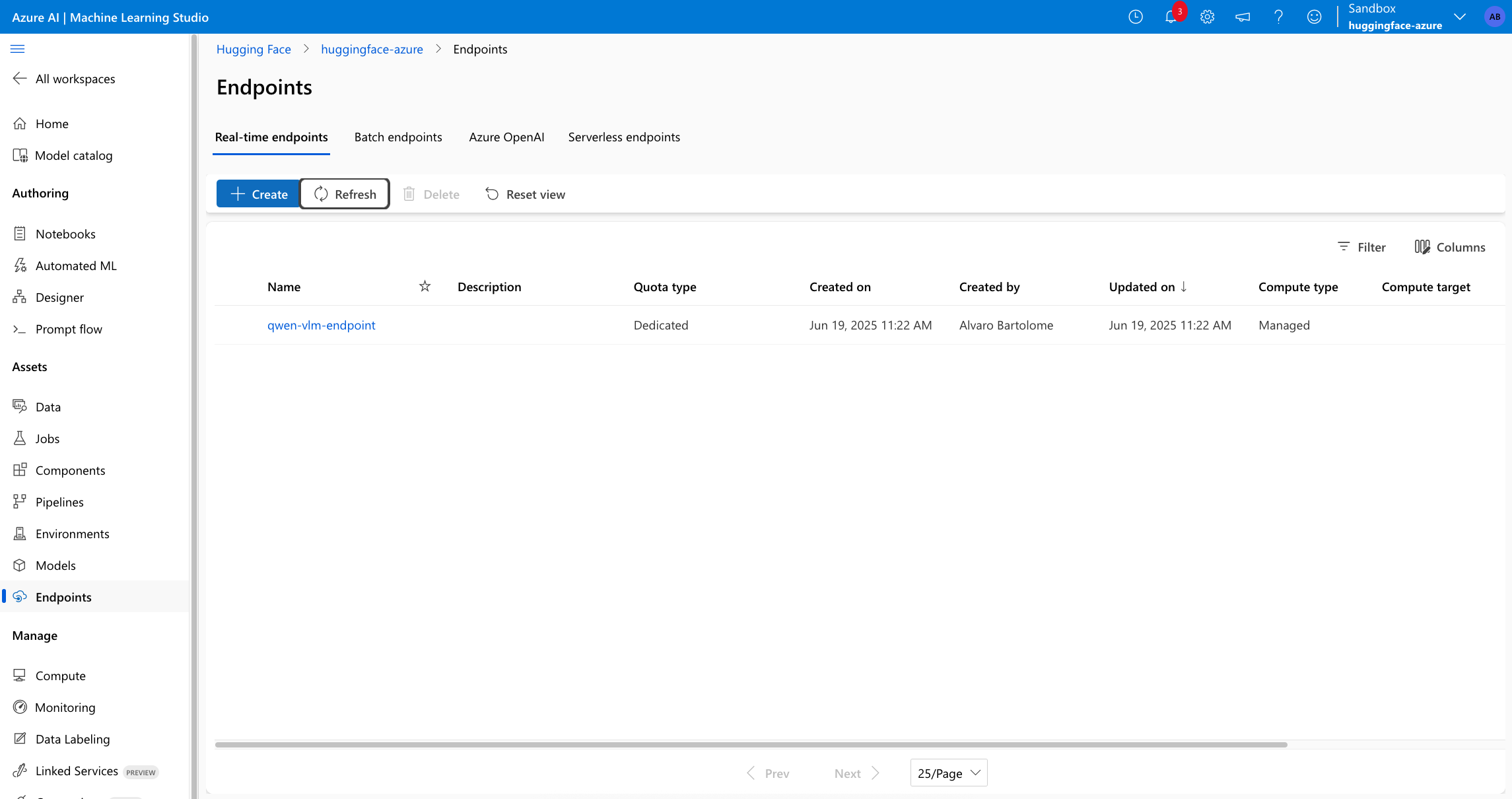Open the 25/Page pagination dropdown

click(x=949, y=773)
